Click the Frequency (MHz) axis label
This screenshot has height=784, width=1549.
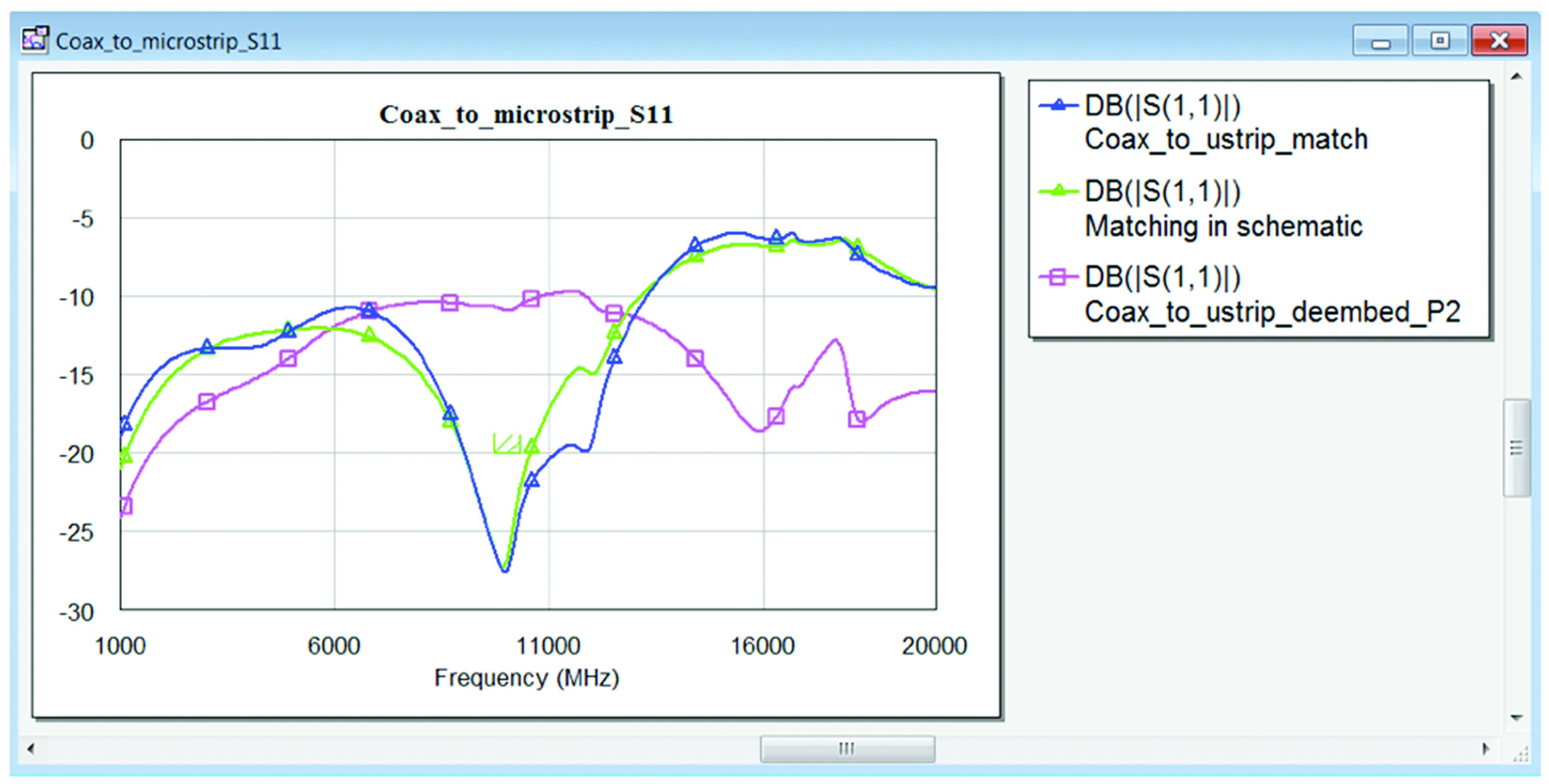(526, 677)
